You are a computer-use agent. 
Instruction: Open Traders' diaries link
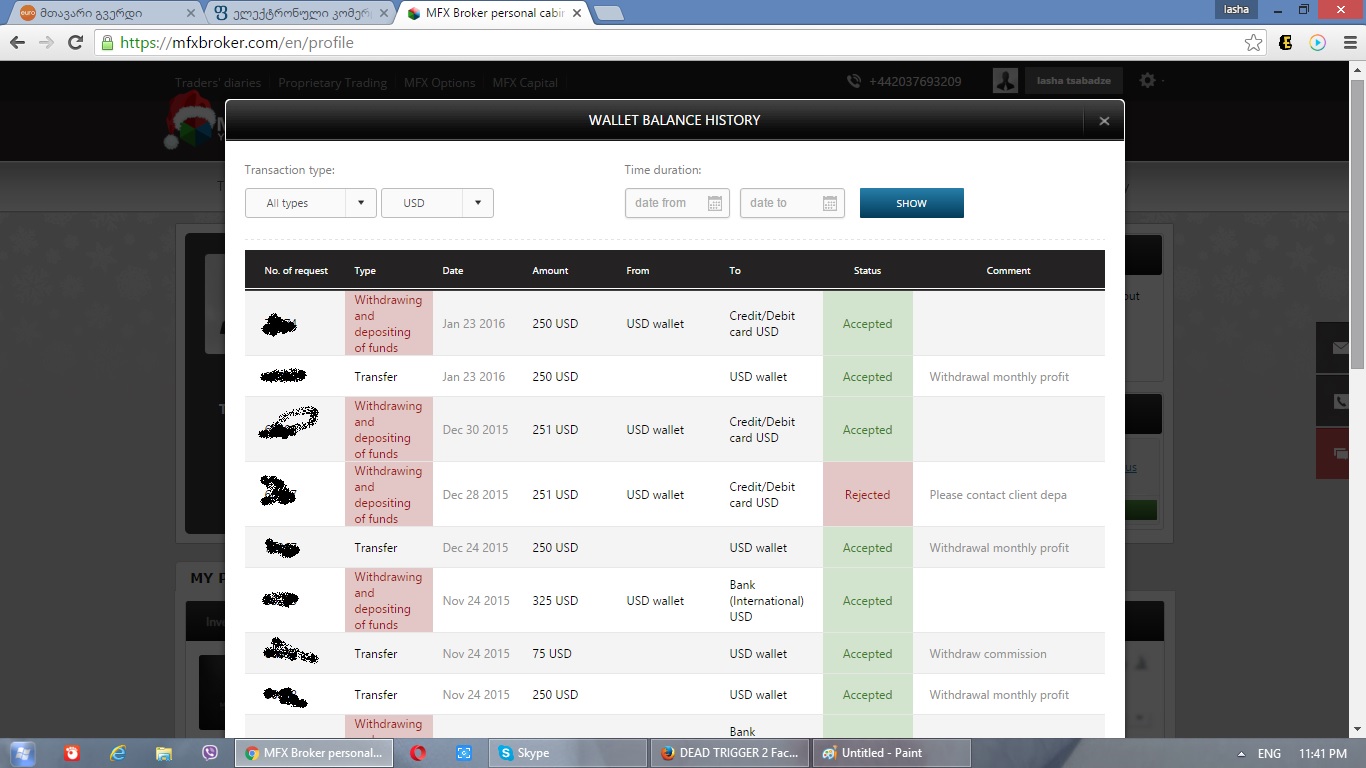click(x=218, y=83)
